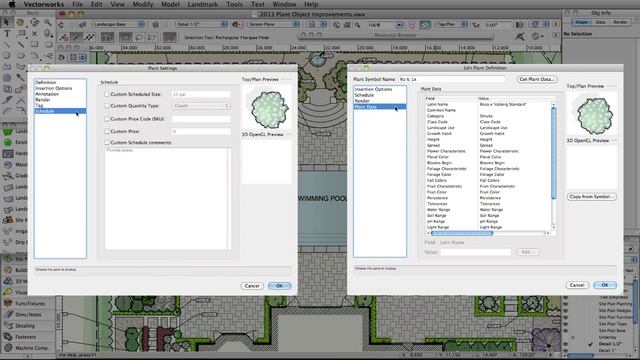
Task: Enable Custom Price Code (SKU) checkbox
Action: pos(107,119)
